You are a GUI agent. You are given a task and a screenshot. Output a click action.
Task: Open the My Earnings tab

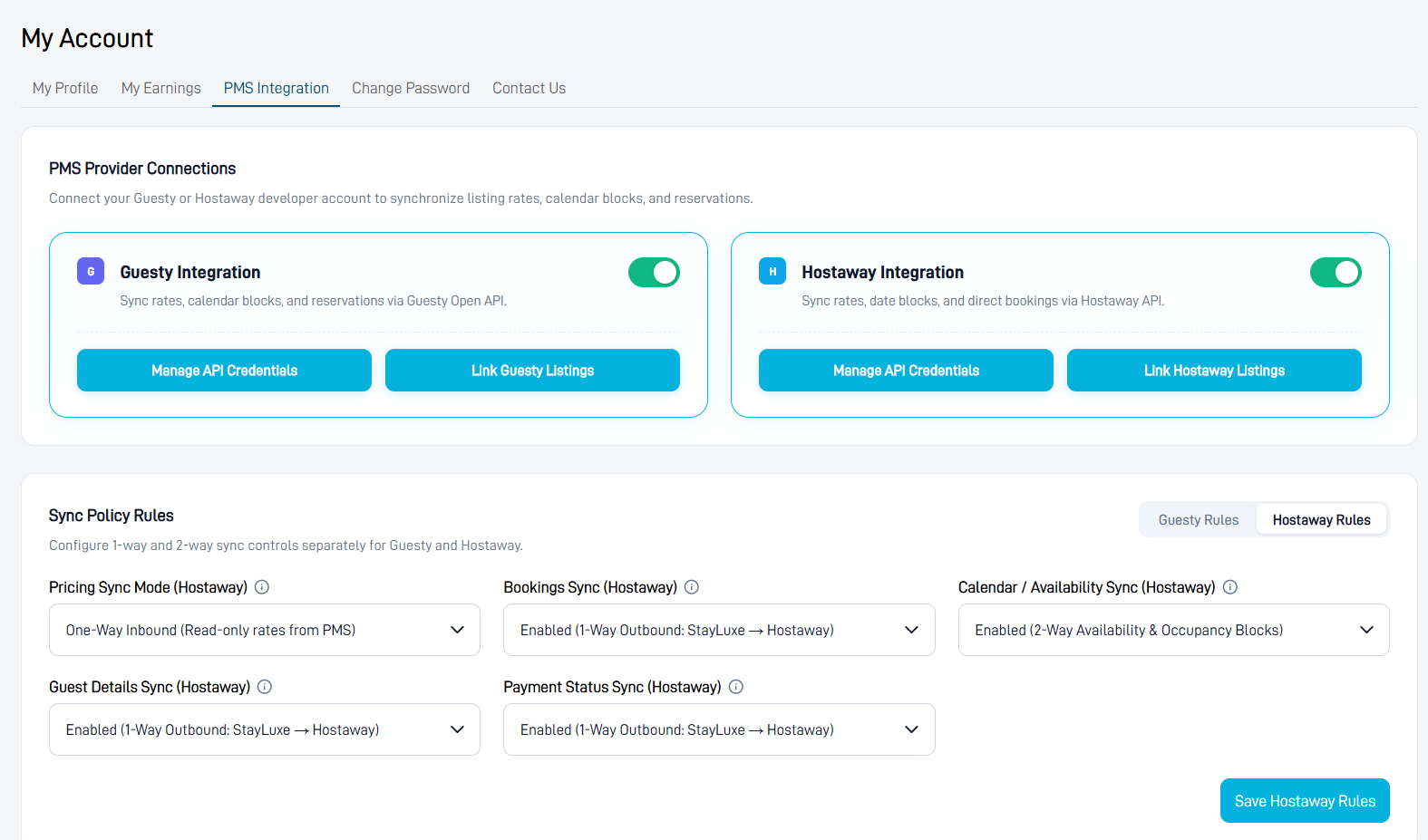click(x=161, y=88)
